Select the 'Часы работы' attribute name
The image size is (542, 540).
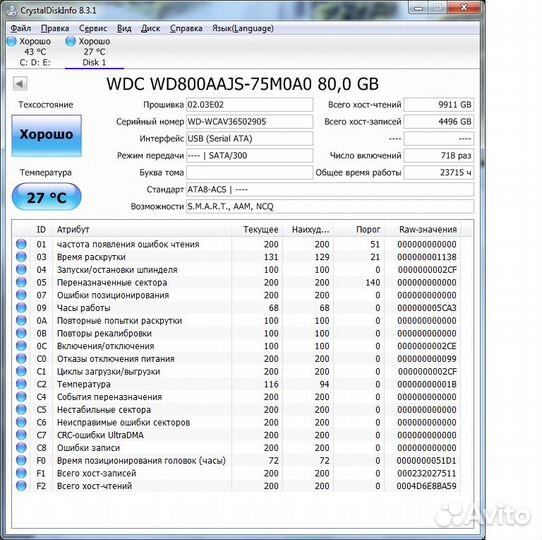click(84, 308)
